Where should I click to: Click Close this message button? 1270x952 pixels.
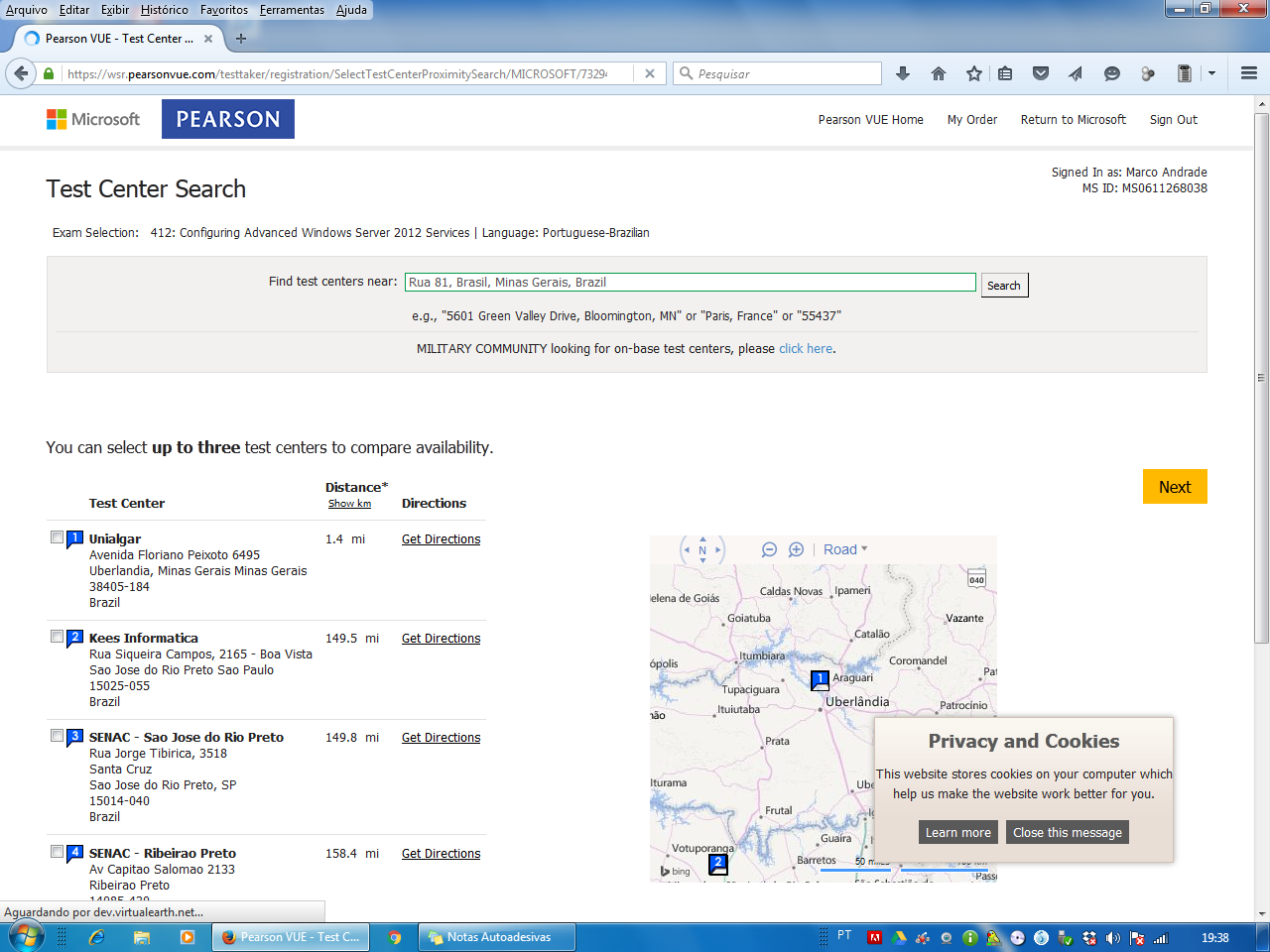click(x=1068, y=833)
